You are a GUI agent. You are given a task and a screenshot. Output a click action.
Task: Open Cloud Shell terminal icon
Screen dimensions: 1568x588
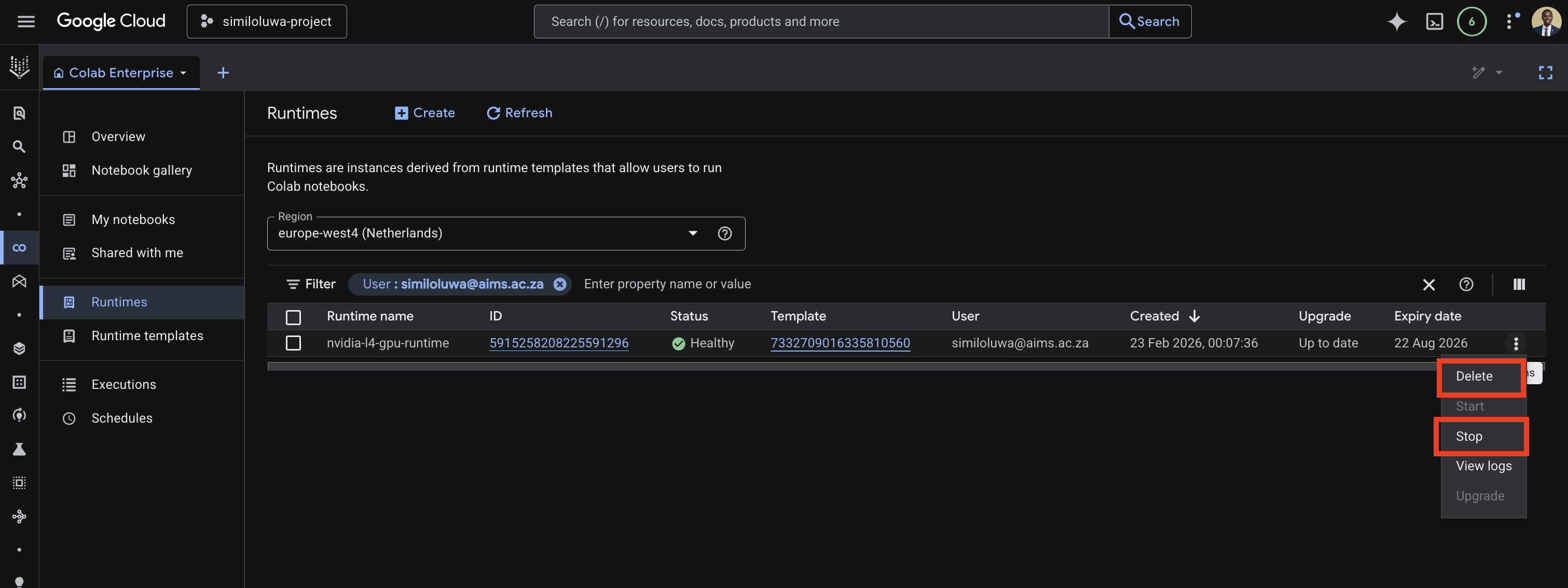tap(1435, 21)
